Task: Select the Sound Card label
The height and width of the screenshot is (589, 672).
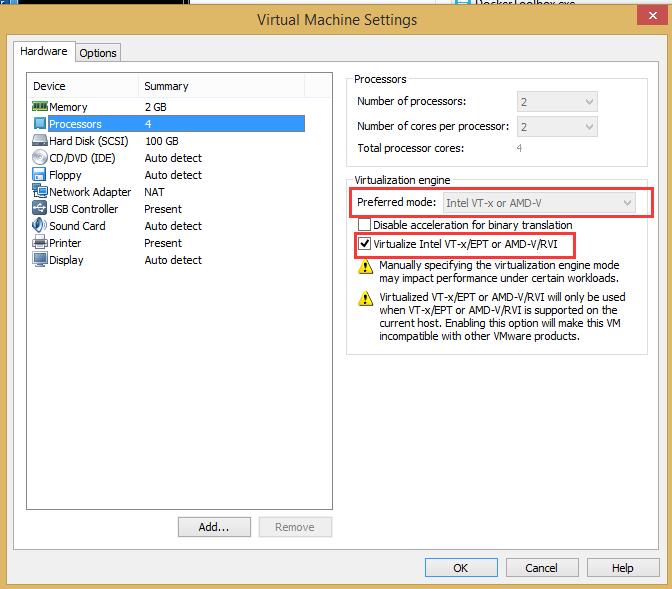Action: (77, 226)
